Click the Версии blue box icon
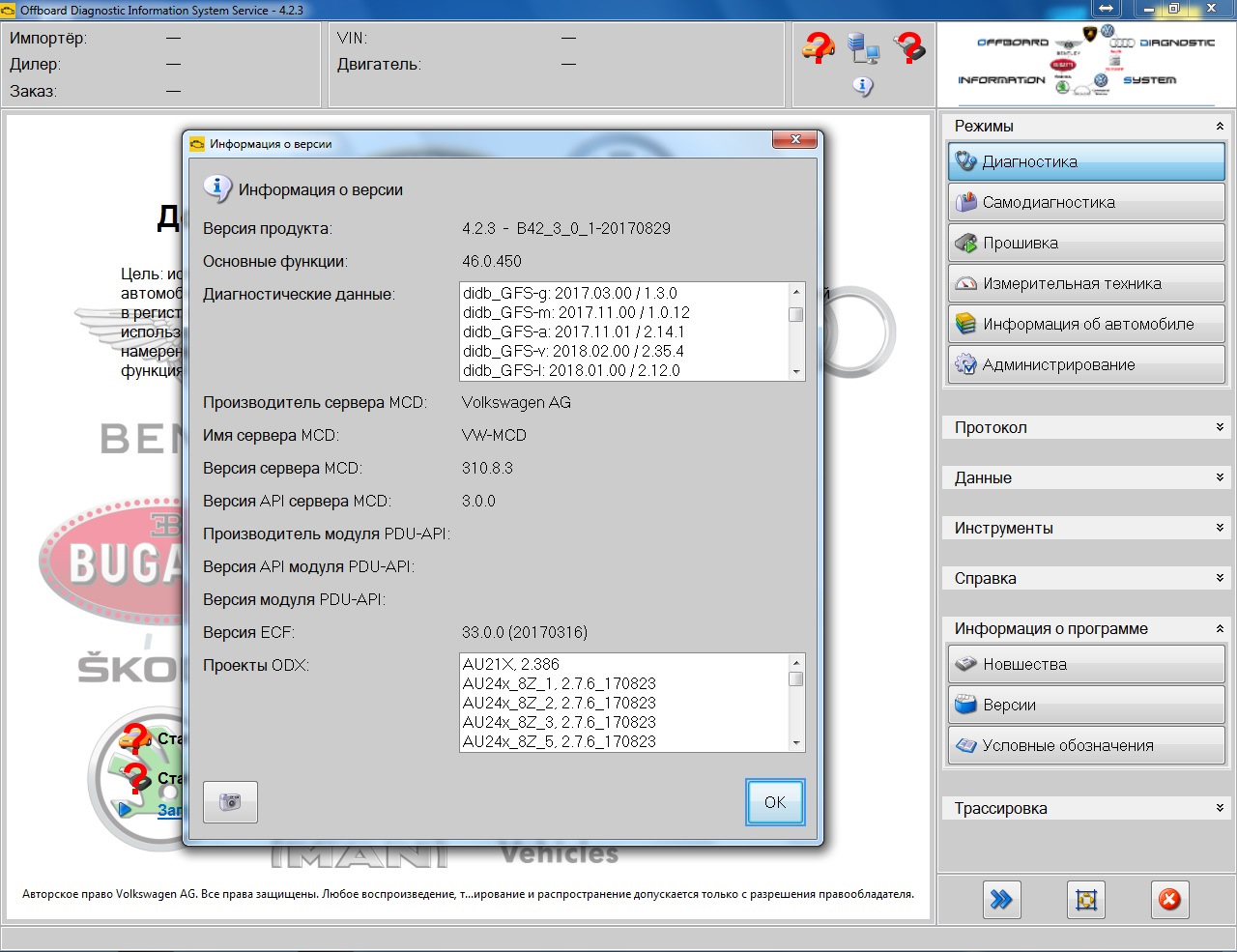Image resolution: width=1237 pixels, height=952 pixels. pyautogui.click(x=965, y=705)
